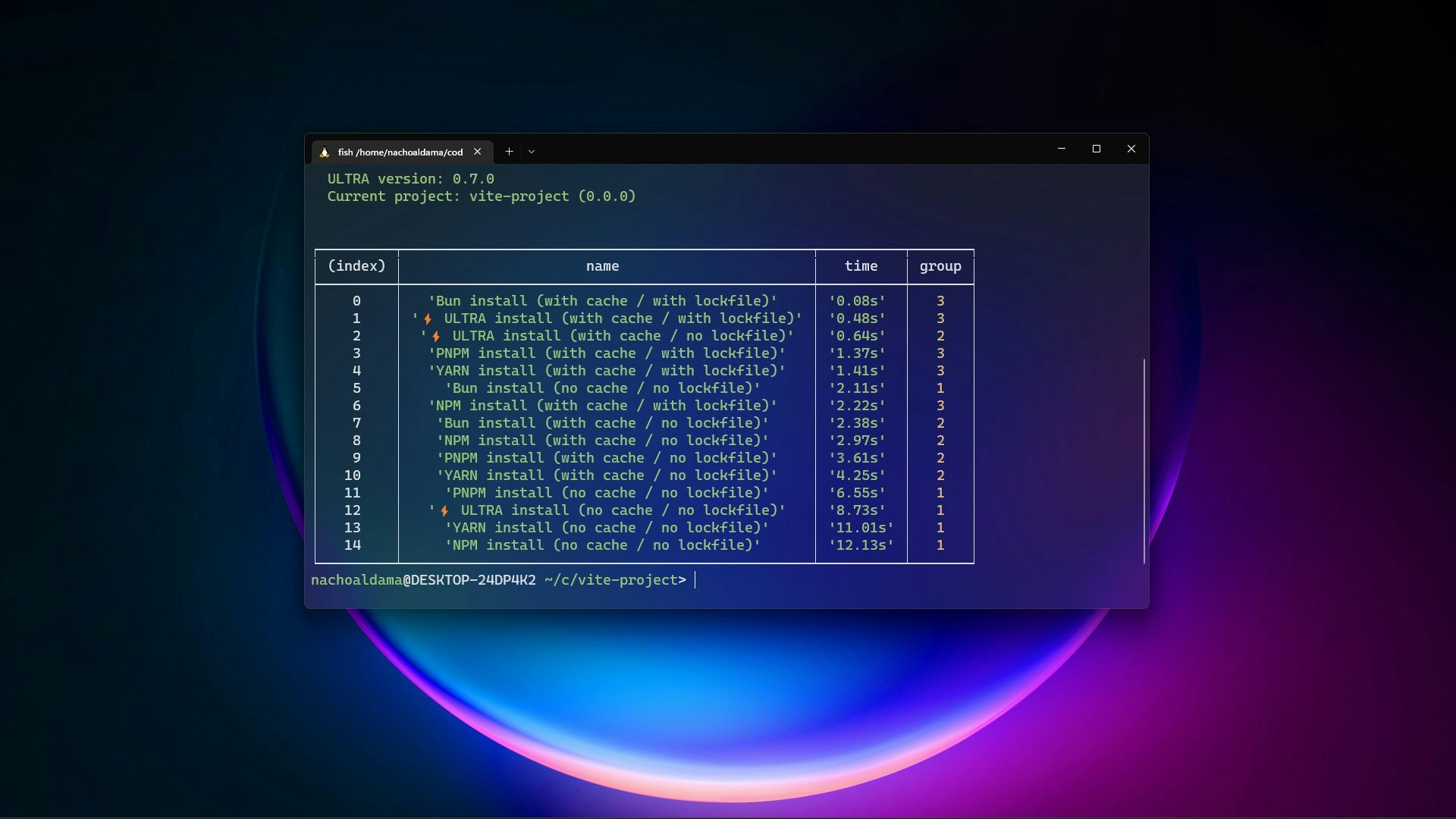
Task: Maximize the terminal window
Action: click(1097, 149)
